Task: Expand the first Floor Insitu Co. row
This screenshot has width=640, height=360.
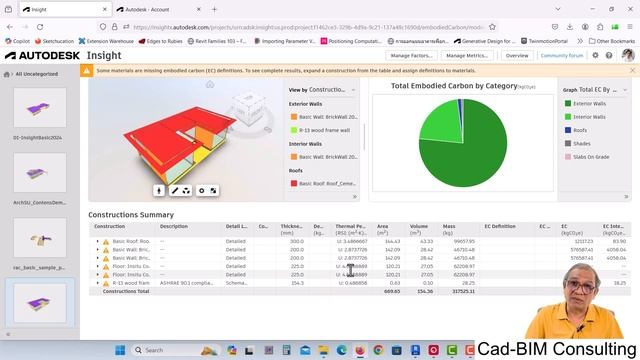Action: tap(98, 266)
